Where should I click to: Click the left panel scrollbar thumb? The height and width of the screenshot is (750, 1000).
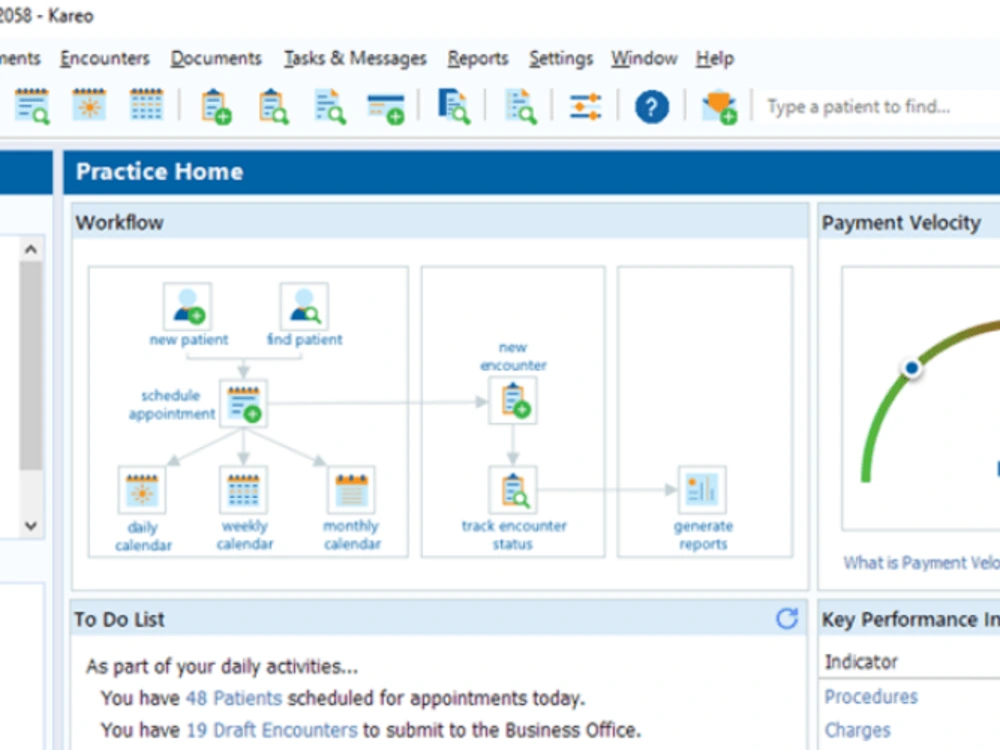31,366
